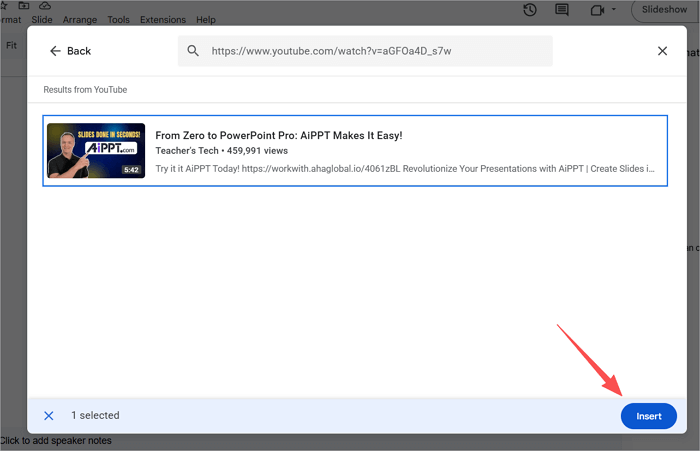Viewport: 700px width, 451px height.
Task: Open the Help menu
Action: (x=206, y=20)
